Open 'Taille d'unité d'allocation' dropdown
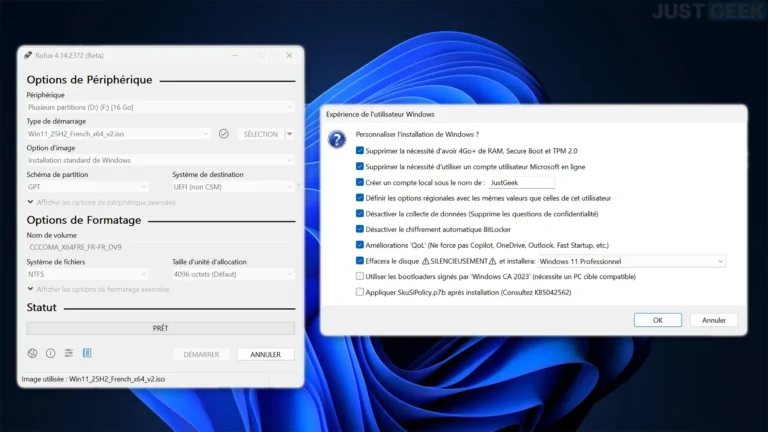 coord(233,274)
